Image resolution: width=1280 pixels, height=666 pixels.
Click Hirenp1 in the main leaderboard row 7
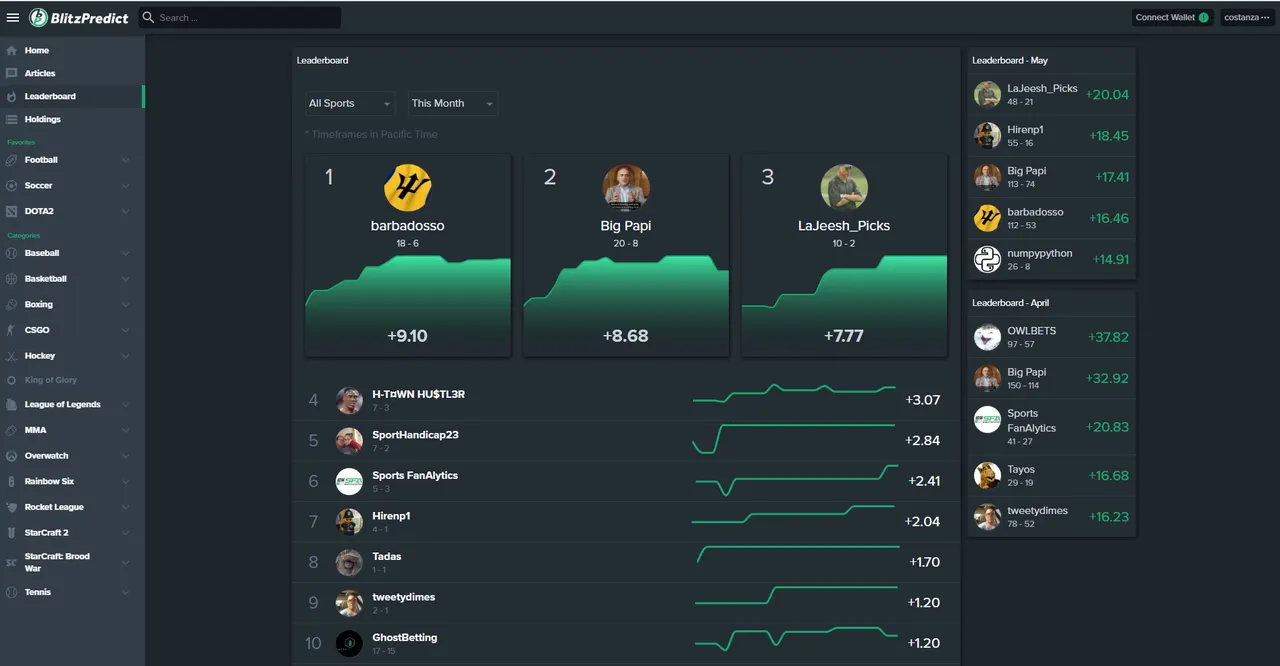click(391, 516)
